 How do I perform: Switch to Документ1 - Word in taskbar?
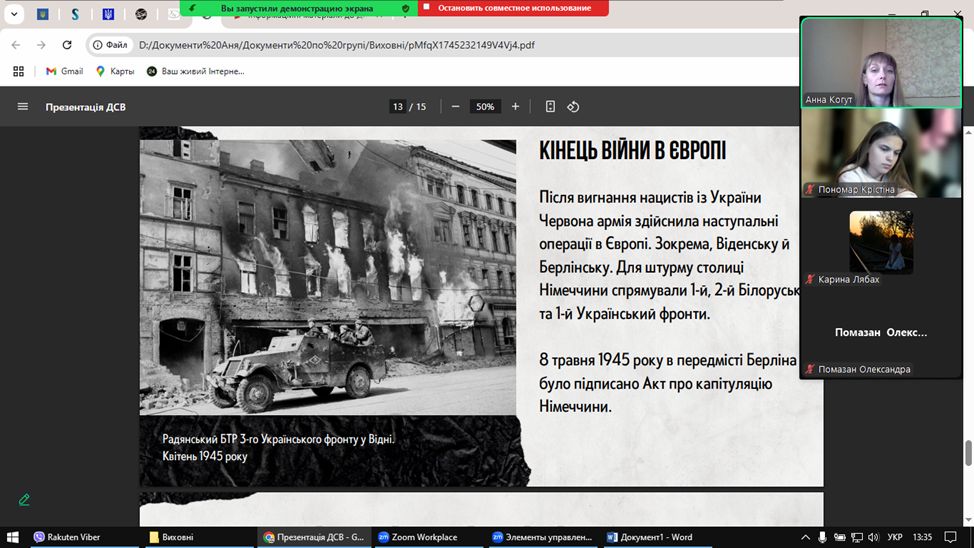point(649,537)
